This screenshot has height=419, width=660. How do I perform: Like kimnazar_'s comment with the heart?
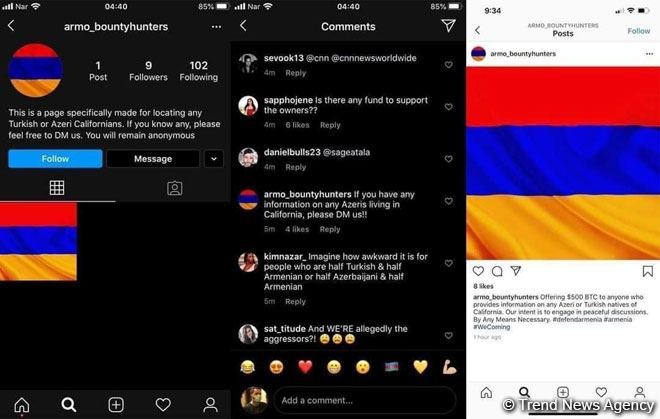coord(449,263)
